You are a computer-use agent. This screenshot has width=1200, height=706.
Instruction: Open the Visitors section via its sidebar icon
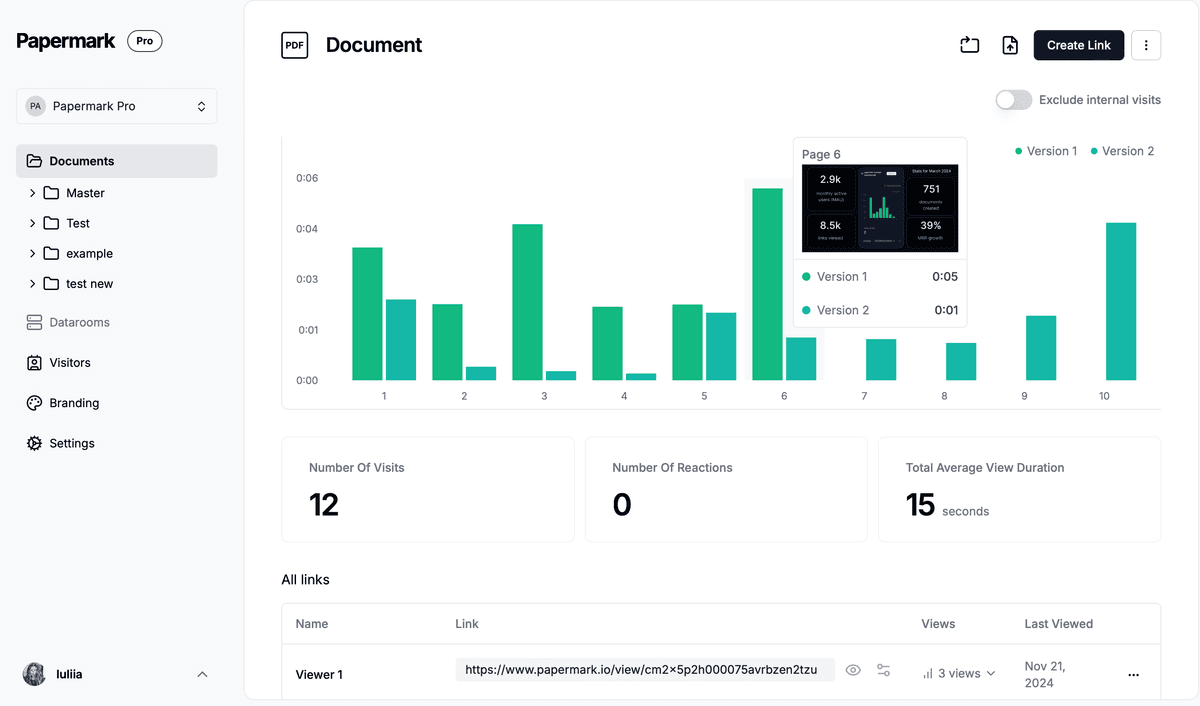point(33,362)
